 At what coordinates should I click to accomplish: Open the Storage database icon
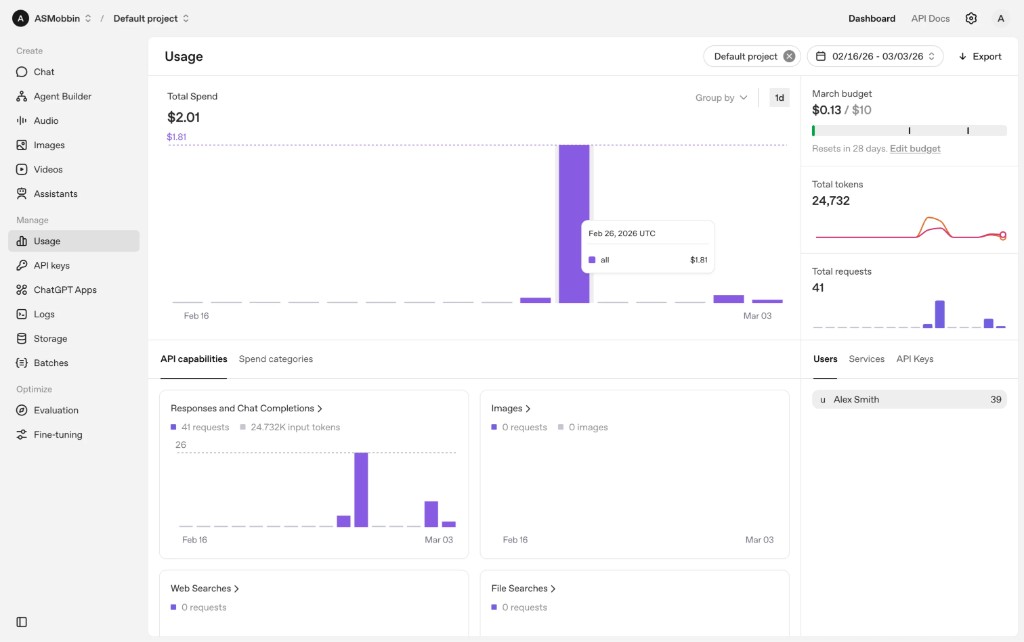(x=22, y=338)
